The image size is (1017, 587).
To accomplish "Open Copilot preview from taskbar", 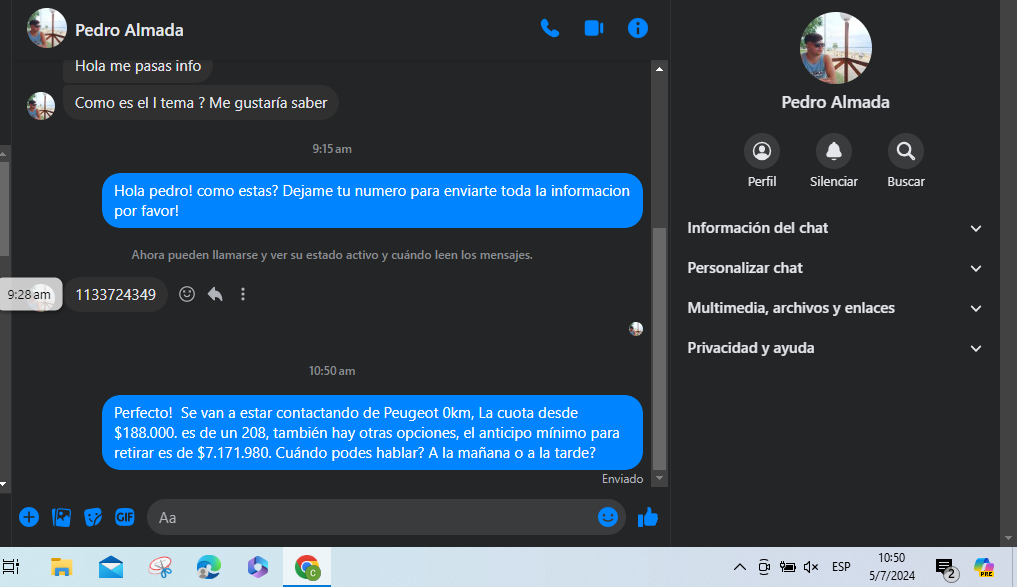I will [x=984, y=567].
